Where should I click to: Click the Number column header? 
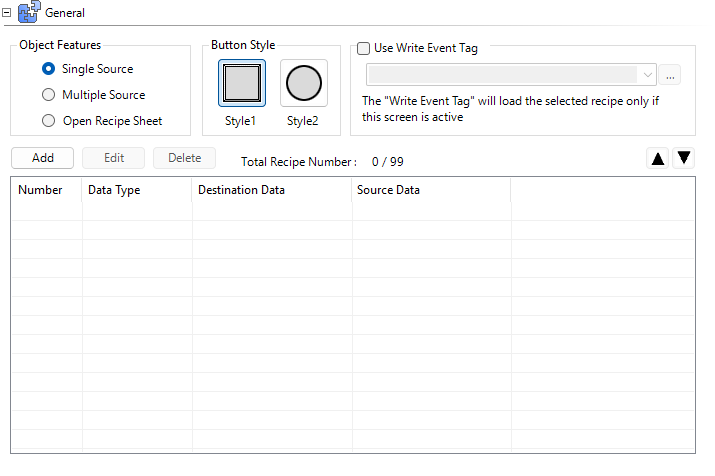pos(47,190)
